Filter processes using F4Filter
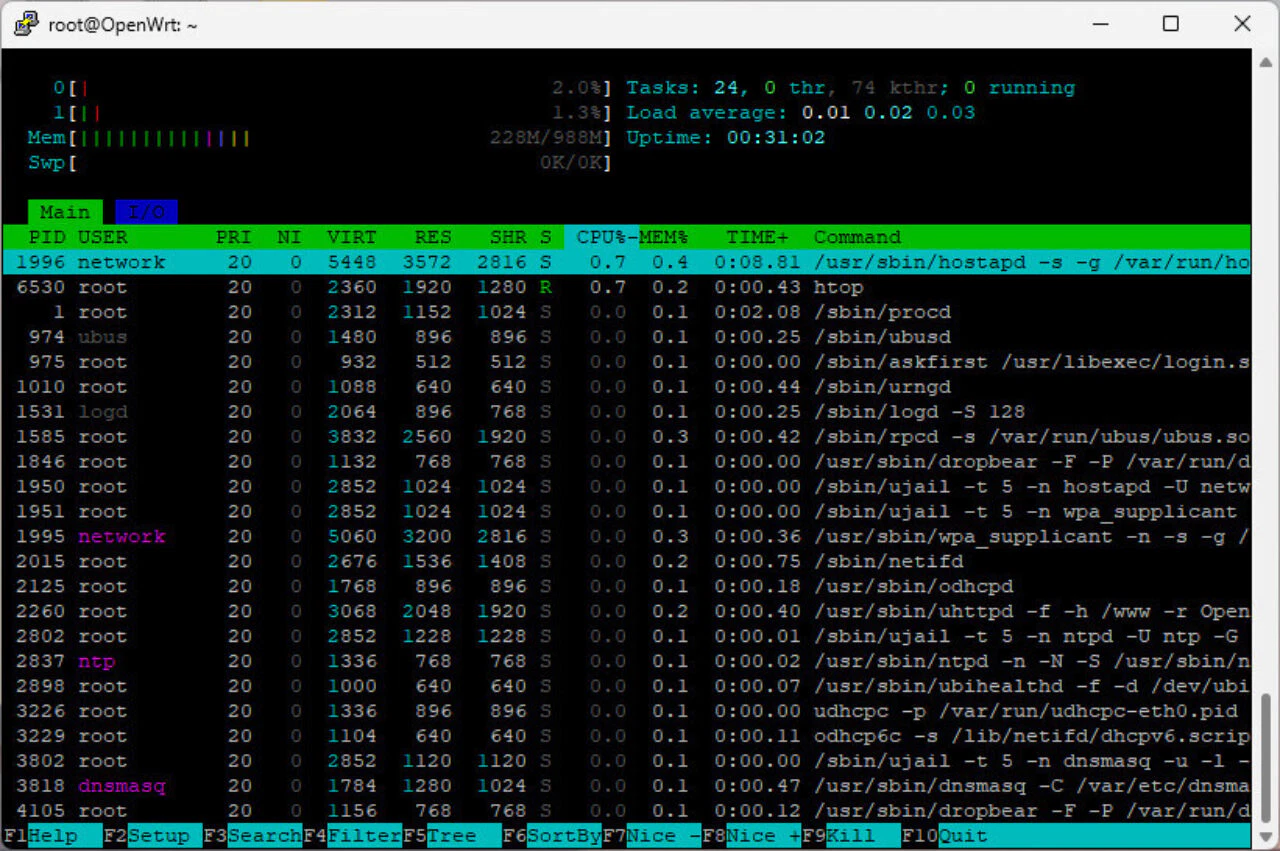The height and width of the screenshot is (851, 1280). (352, 834)
